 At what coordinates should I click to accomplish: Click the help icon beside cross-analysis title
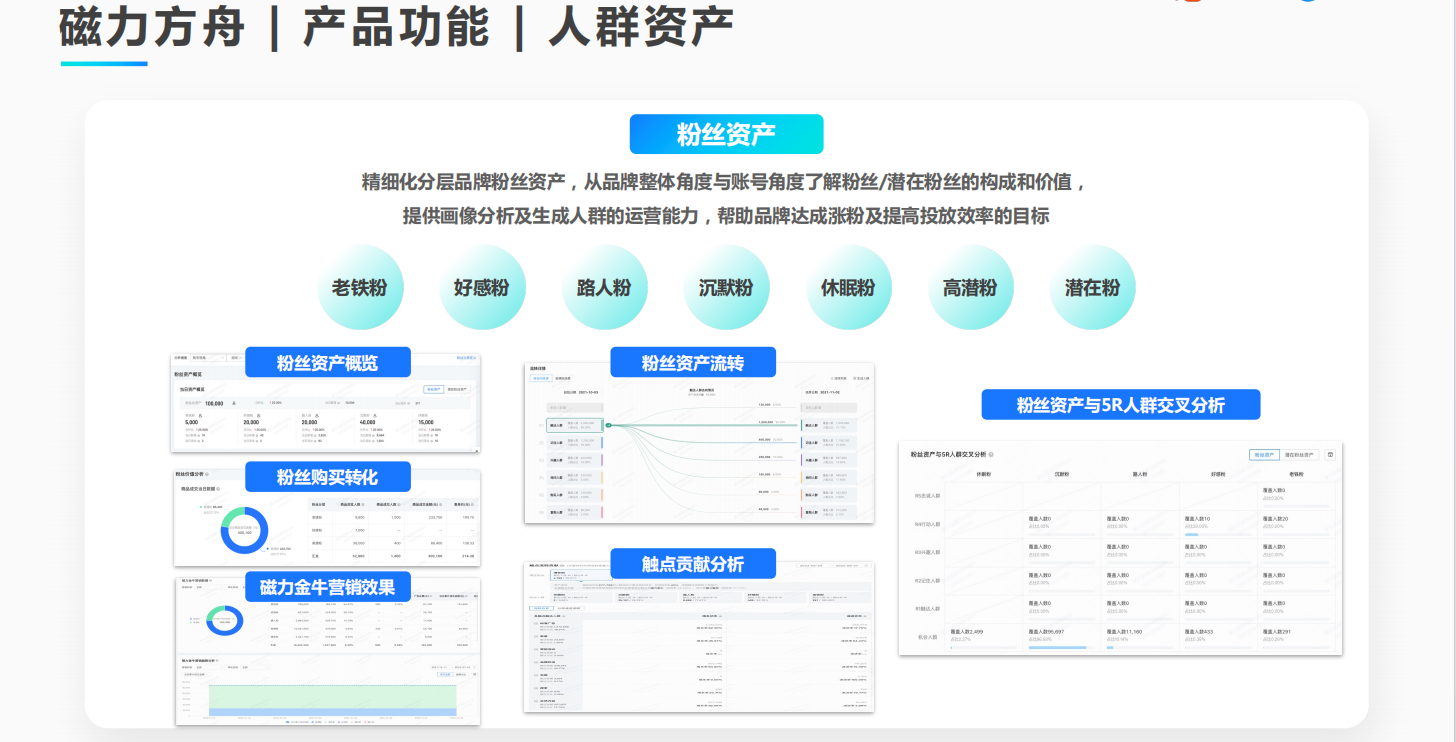tap(991, 454)
